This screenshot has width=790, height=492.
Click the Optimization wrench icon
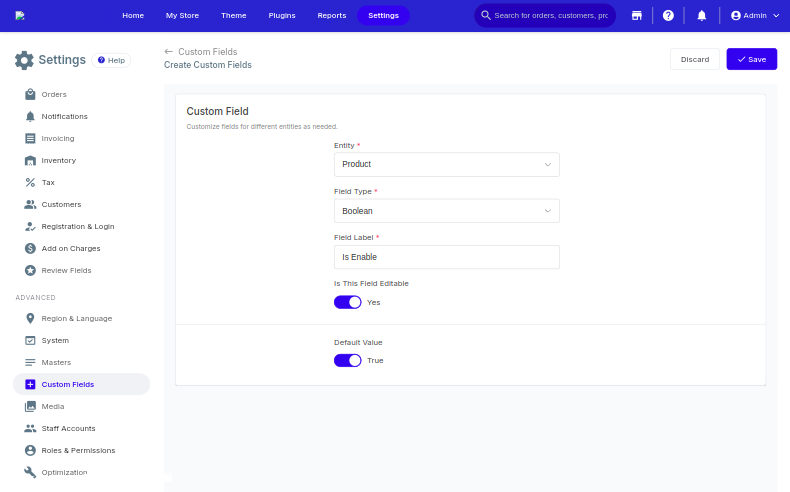[x=30, y=472]
